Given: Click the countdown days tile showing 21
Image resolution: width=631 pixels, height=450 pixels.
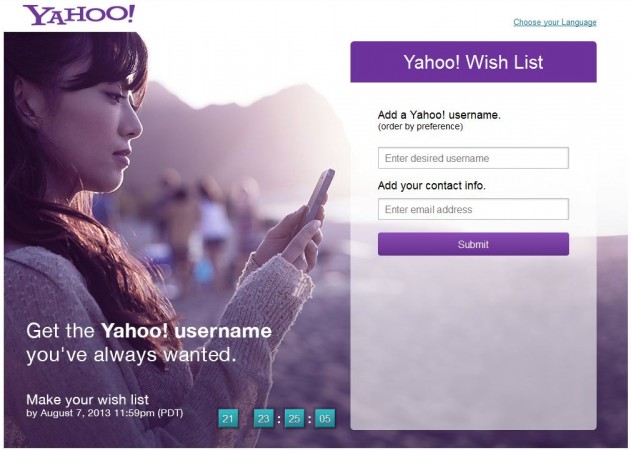Looking at the screenshot, I should point(228,419).
